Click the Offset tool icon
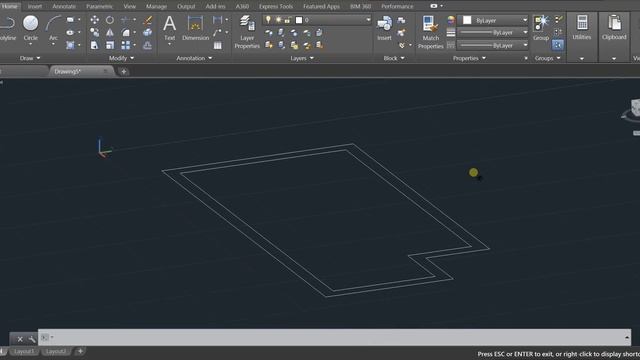This screenshot has width=640, height=360. pos(148,45)
